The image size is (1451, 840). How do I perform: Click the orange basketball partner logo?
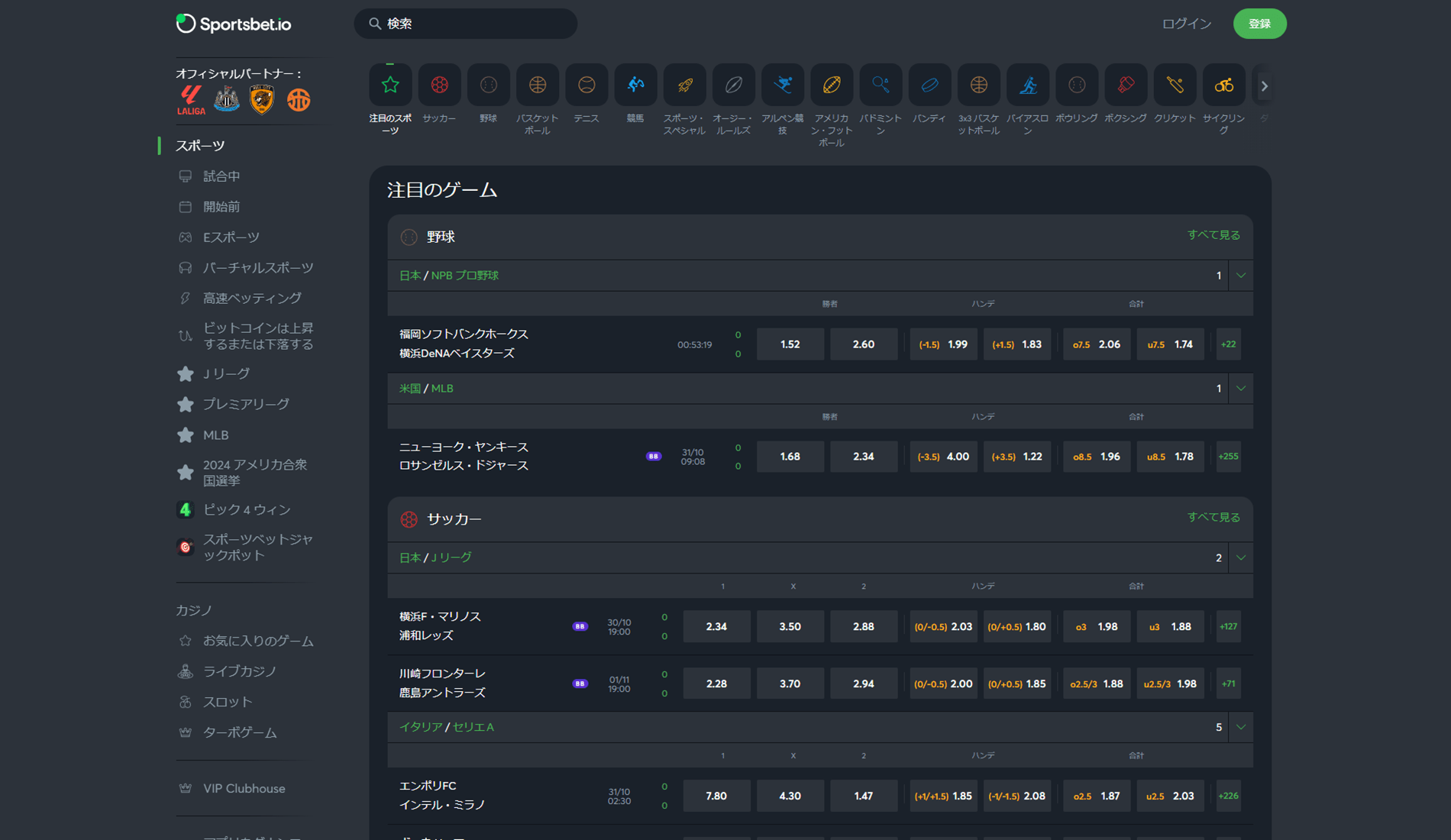299,99
